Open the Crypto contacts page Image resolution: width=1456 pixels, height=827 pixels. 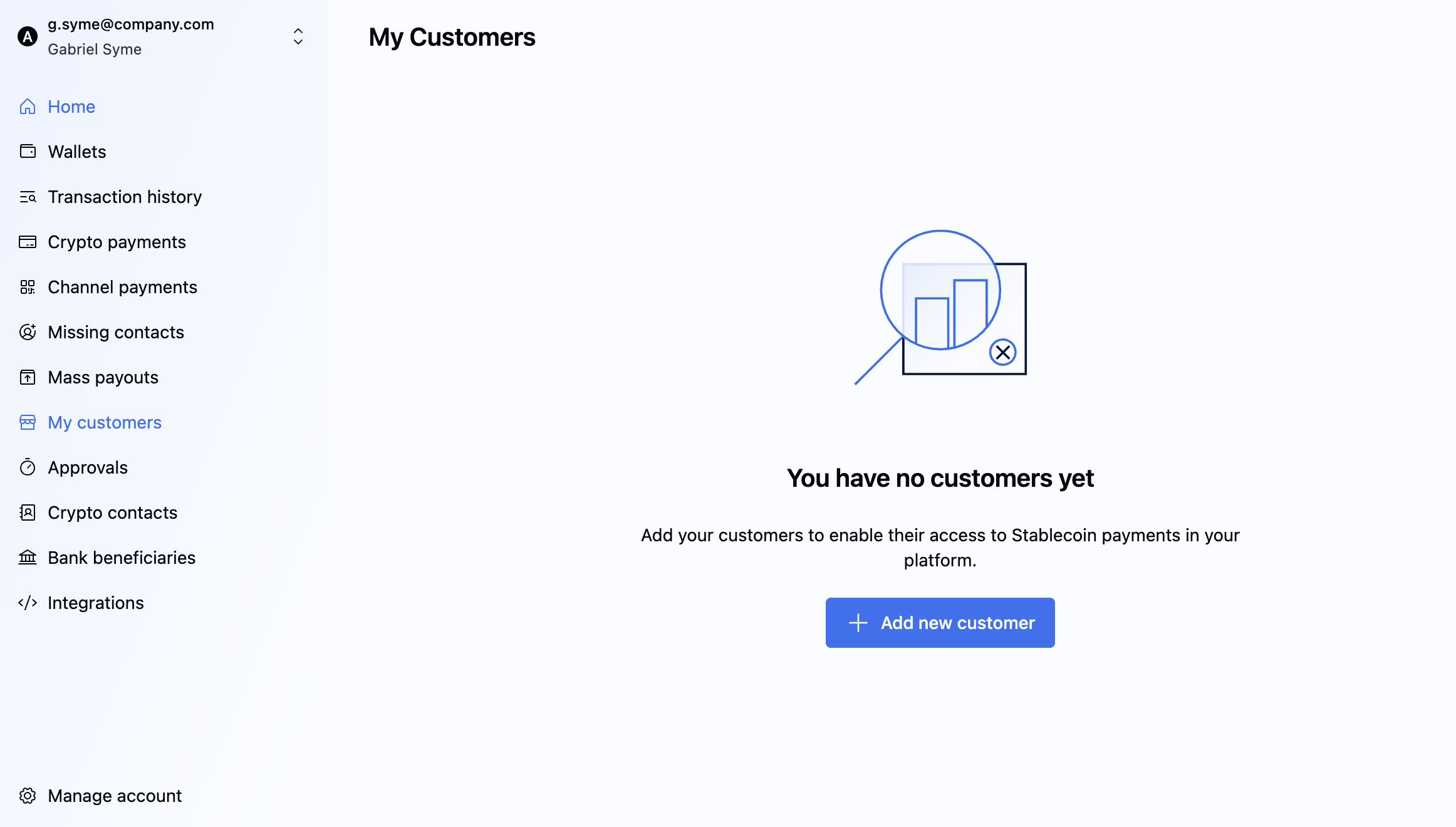tap(113, 512)
